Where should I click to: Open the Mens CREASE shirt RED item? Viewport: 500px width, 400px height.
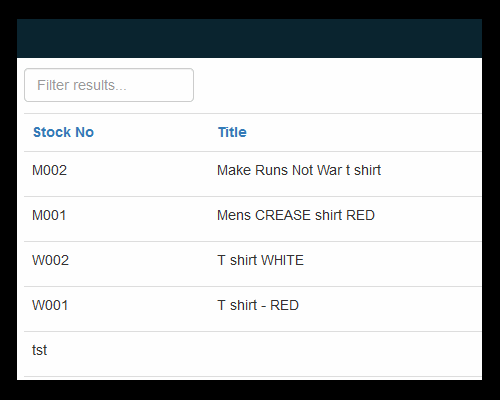[296, 215]
